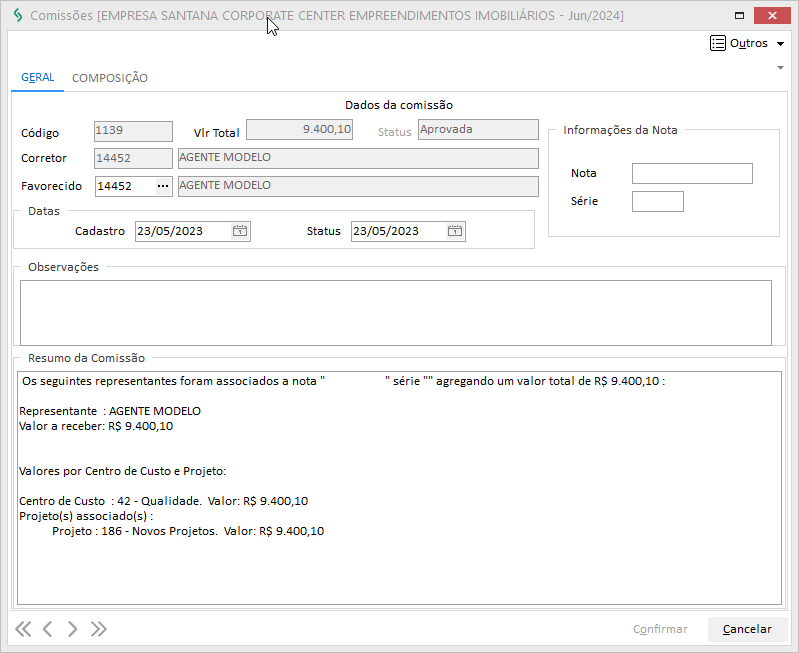799x653 pixels.
Task: Click the 'Dados da comissão' heading
Action: click(x=399, y=105)
